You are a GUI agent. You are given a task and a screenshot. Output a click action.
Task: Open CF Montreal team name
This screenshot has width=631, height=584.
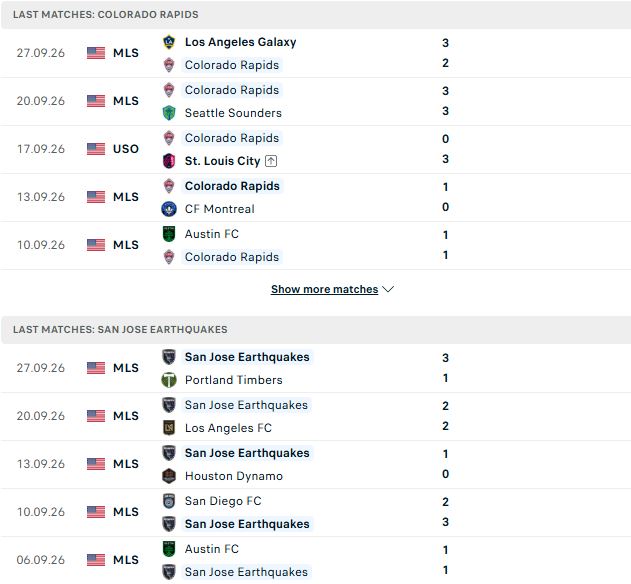point(220,209)
